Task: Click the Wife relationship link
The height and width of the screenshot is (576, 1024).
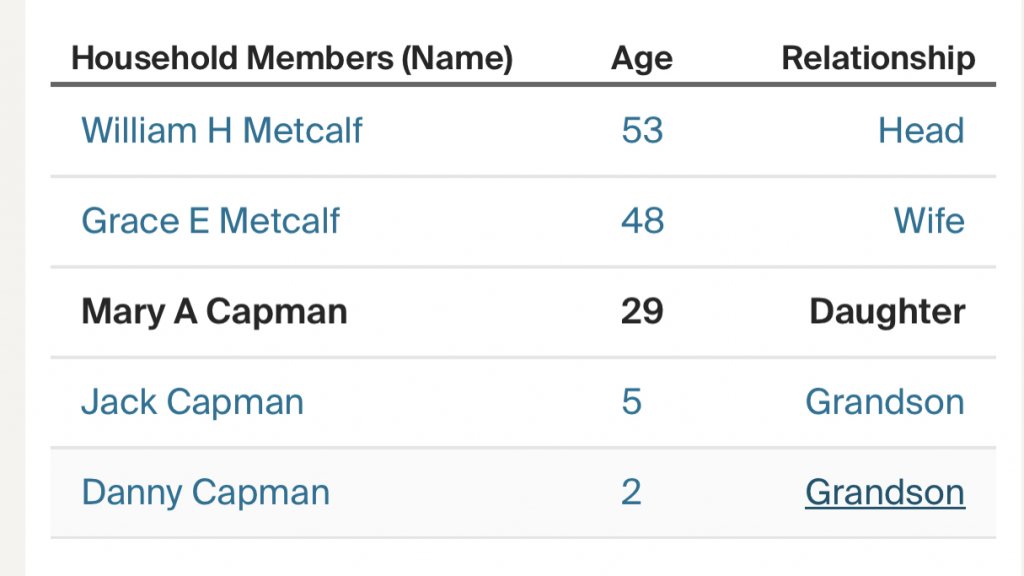Action: 929,221
